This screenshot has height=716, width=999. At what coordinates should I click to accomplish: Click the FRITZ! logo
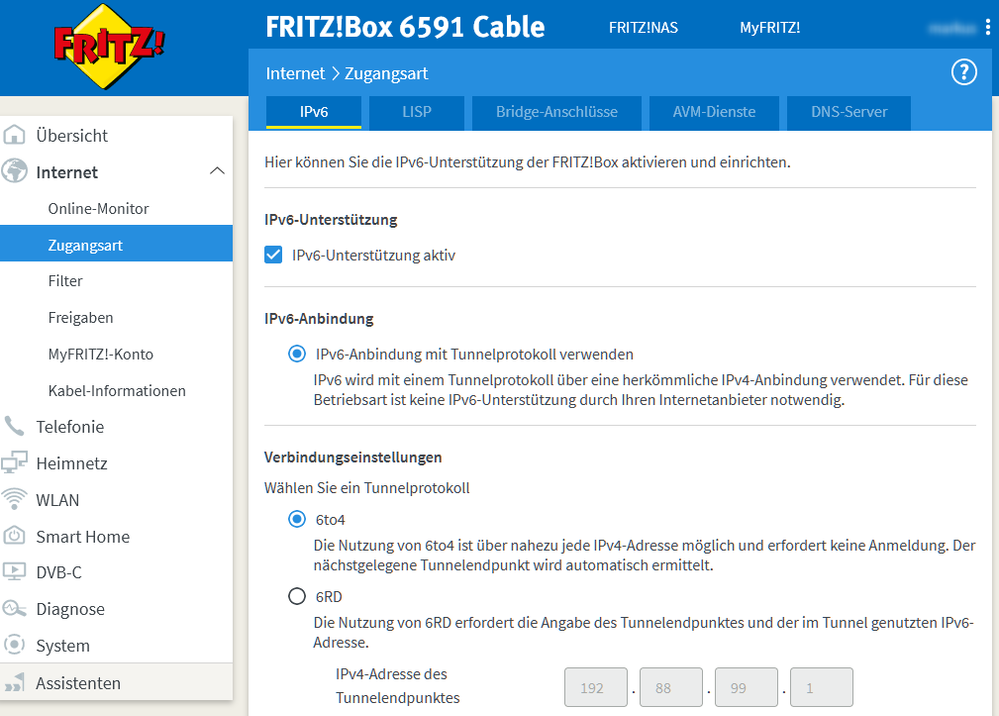(109, 47)
